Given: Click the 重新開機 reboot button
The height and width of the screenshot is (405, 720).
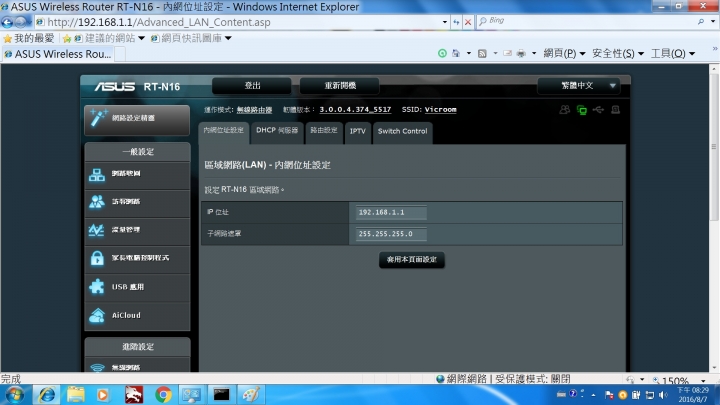Looking at the screenshot, I should (340, 85).
